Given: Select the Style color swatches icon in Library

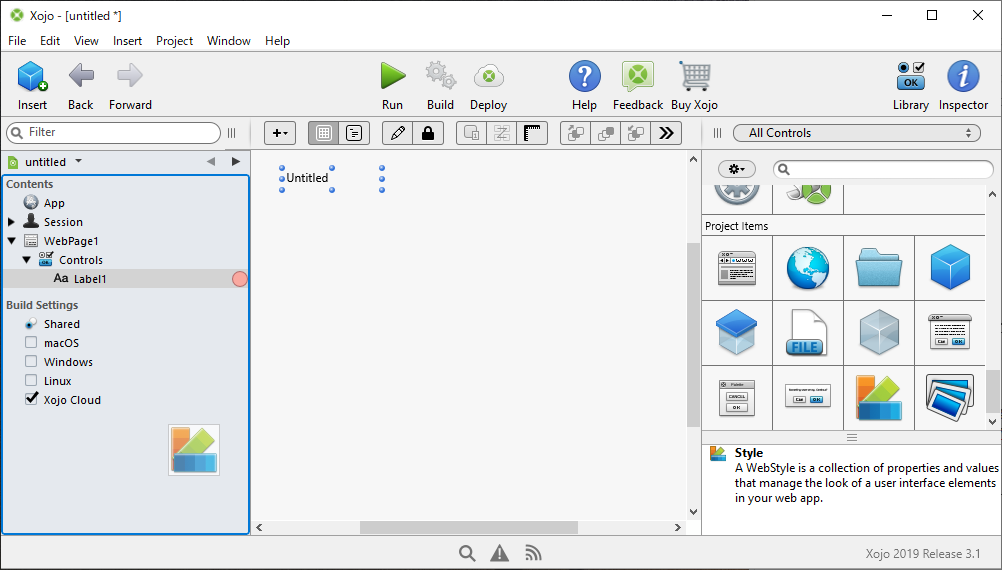Looking at the screenshot, I should pyautogui.click(x=879, y=397).
